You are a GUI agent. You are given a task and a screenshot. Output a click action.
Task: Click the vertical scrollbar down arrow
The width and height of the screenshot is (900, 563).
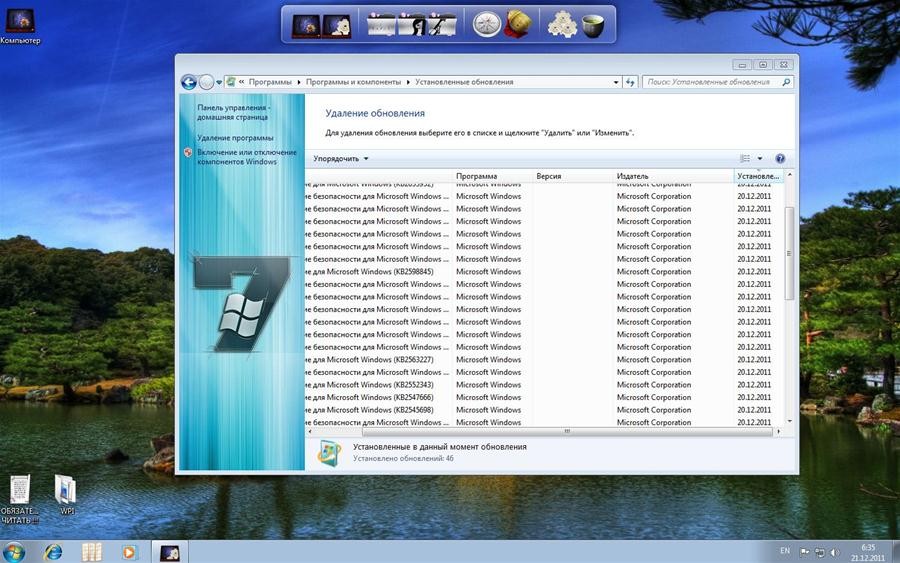(790, 421)
